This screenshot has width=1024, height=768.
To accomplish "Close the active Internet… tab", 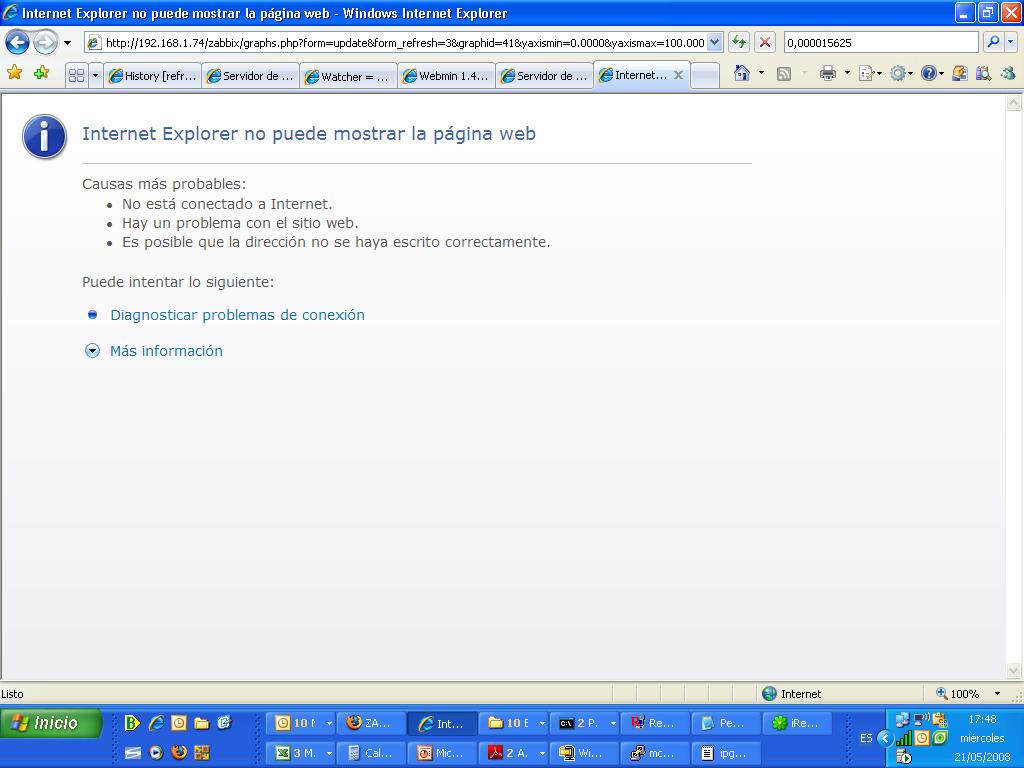I will pos(679,75).
